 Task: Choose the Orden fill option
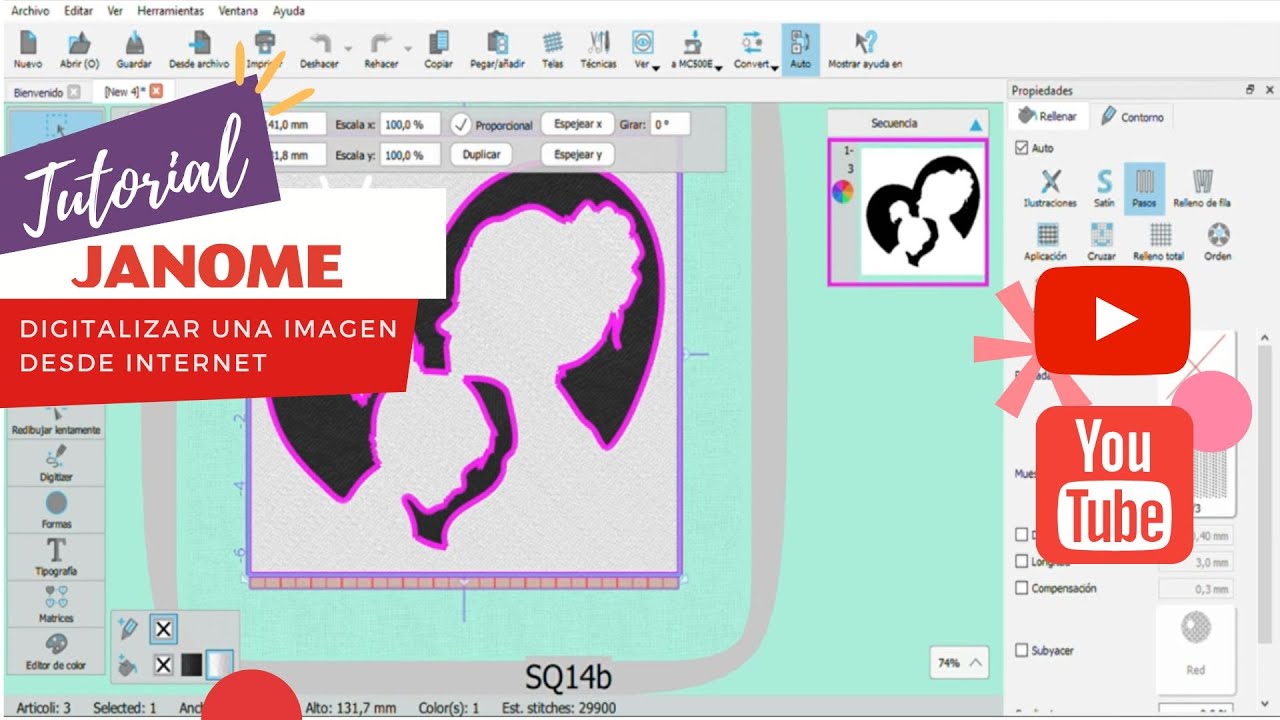pos(1218,242)
